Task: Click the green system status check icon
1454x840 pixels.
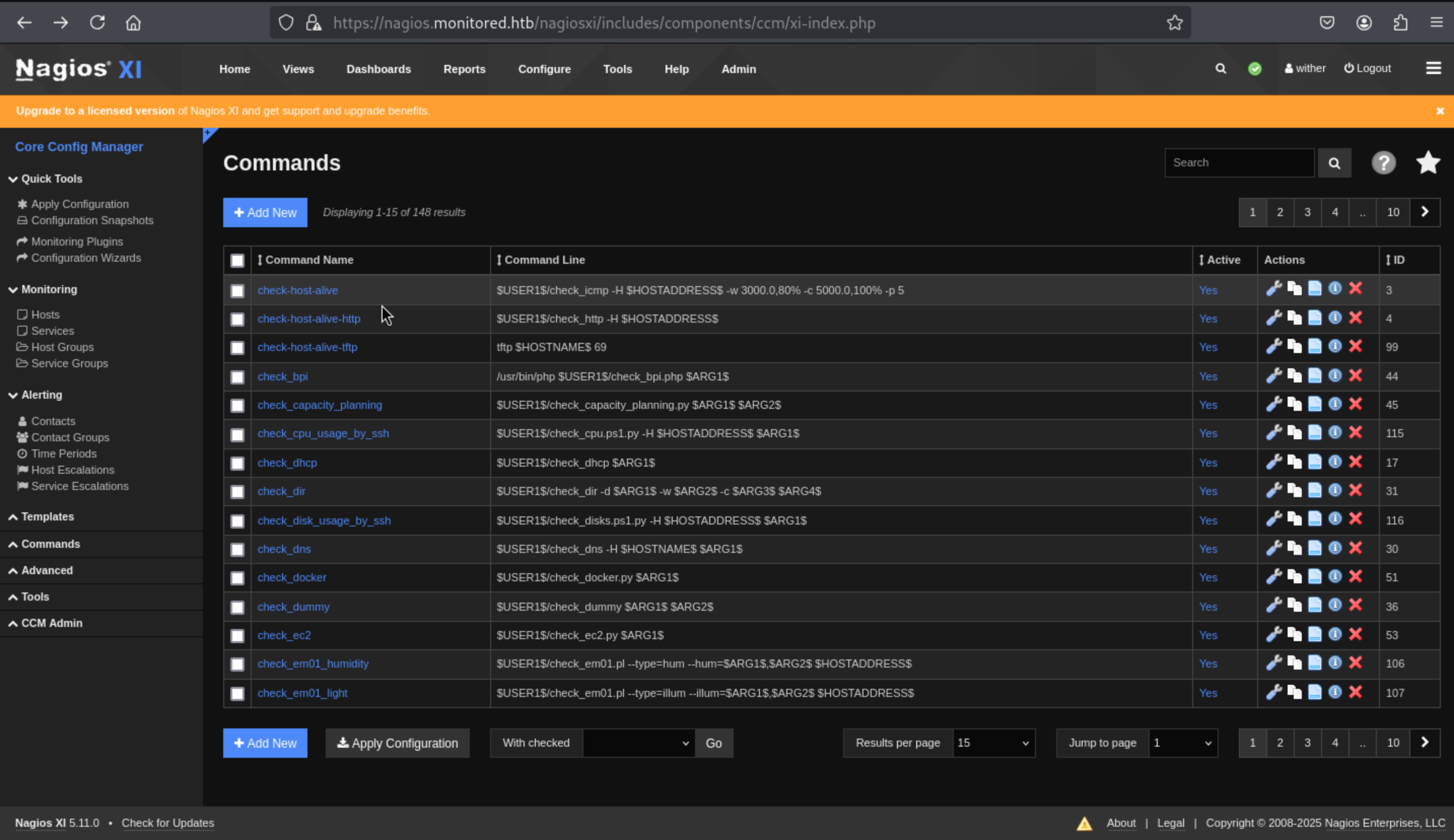Action: pyautogui.click(x=1254, y=68)
